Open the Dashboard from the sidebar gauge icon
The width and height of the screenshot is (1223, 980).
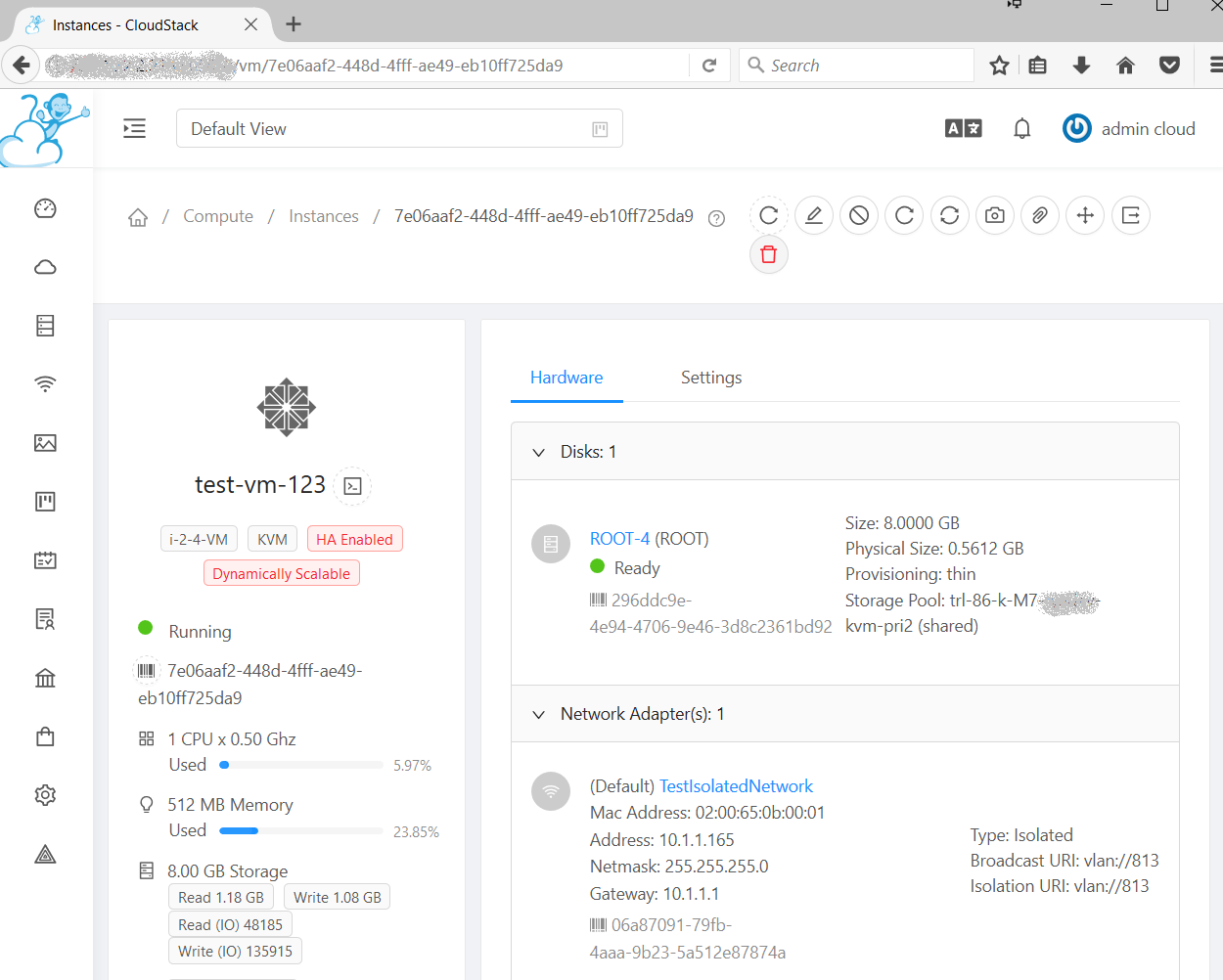coord(45,208)
